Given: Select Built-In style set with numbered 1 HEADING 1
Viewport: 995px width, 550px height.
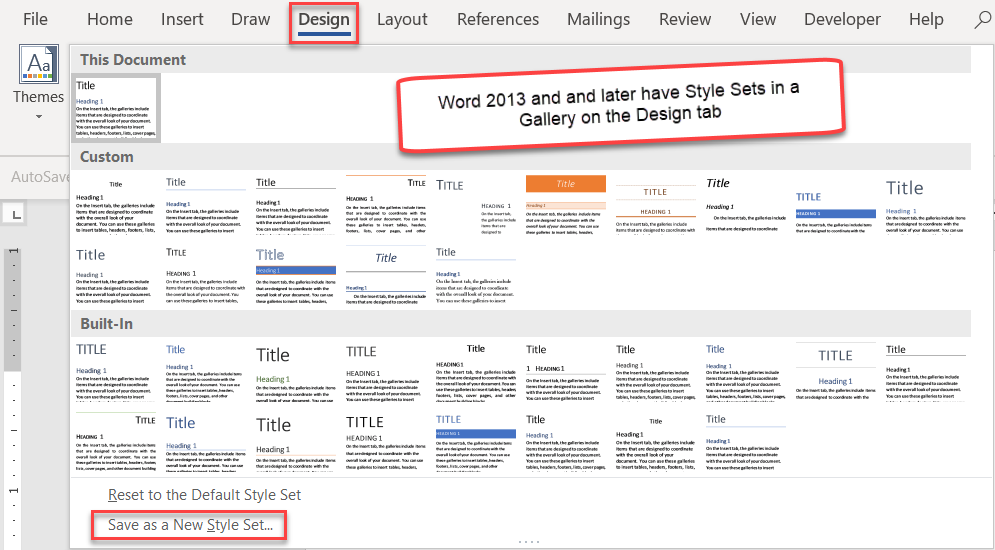Looking at the screenshot, I should point(565,372).
